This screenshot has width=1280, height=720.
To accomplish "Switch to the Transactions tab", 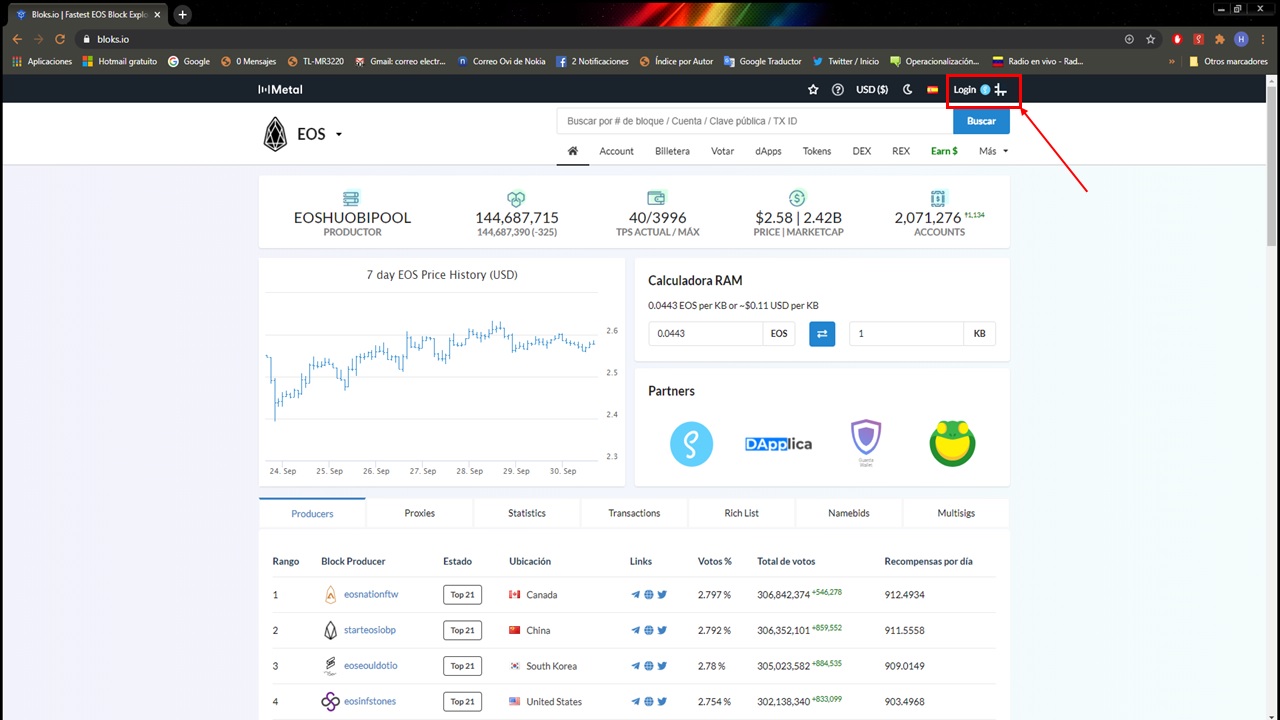I will (x=634, y=513).
